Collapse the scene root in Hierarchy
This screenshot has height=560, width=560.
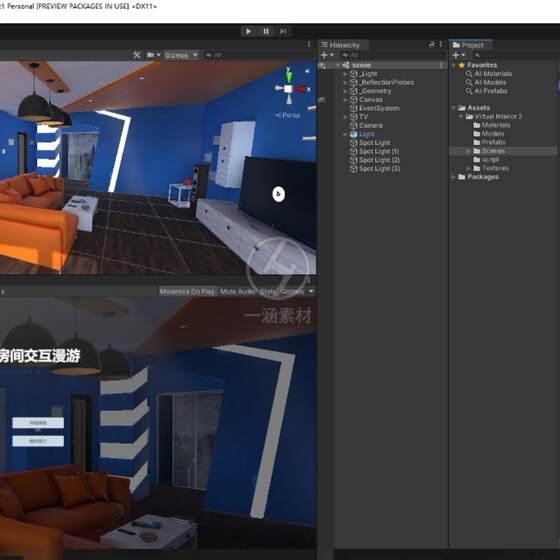(x=338, y=65)
